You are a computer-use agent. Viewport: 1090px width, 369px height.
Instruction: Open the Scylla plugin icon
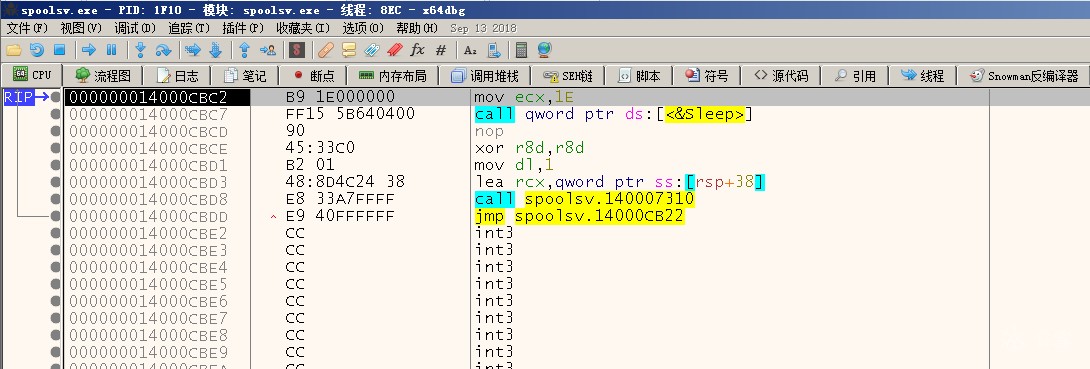pos(297,50)
